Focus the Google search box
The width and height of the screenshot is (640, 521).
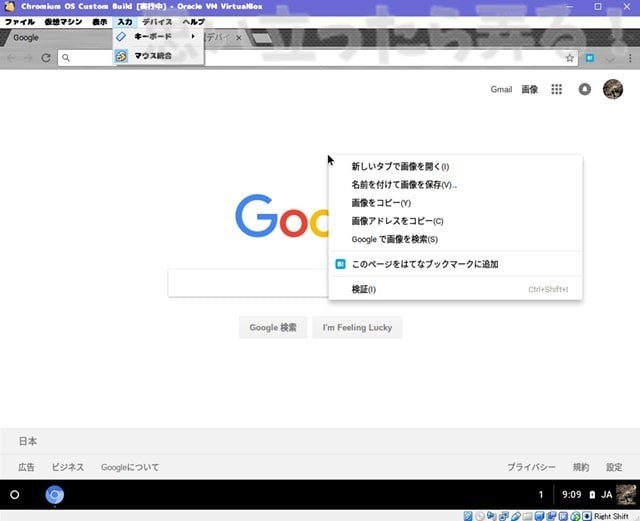point(248,283)
